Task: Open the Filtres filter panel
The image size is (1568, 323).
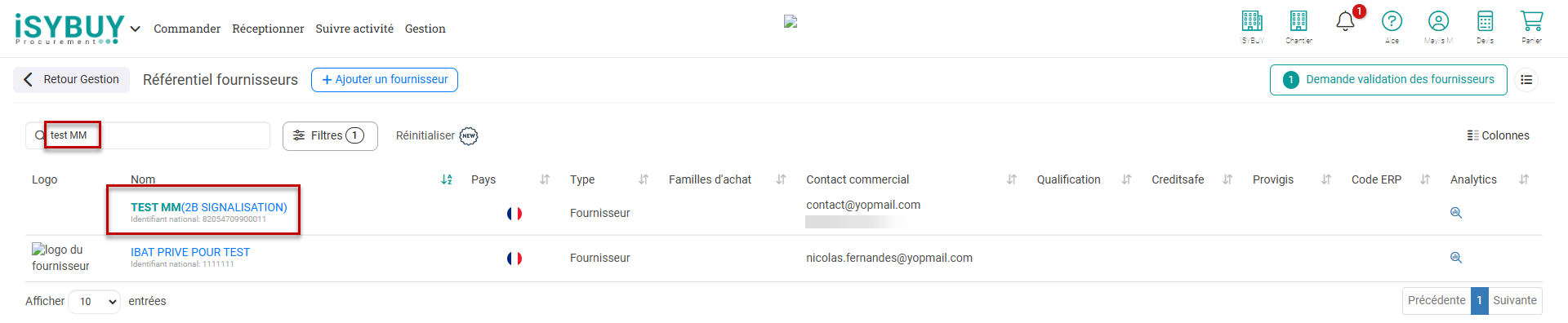Action: [x=330, y=136]
